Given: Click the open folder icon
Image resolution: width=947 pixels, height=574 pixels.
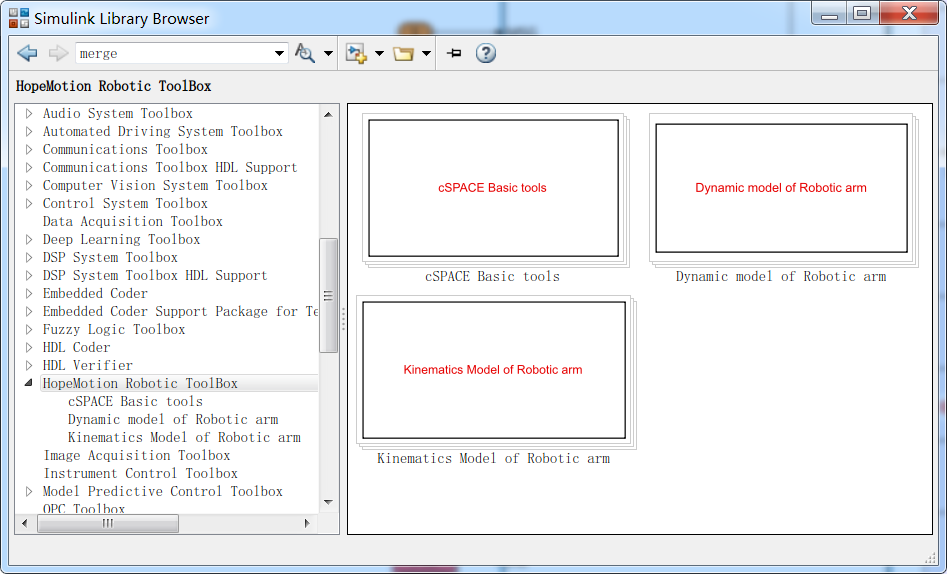Looking at the screenshot, I should tap(403, 53).
